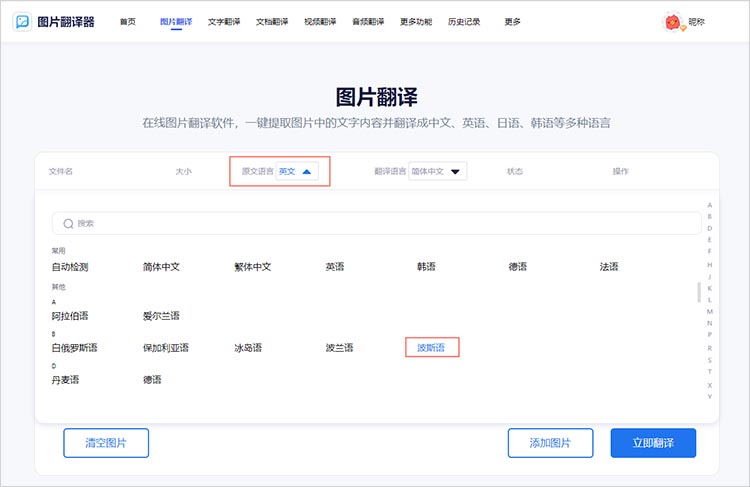
Task: Jump to A in the alphabet index
Action: coord(710,205)
